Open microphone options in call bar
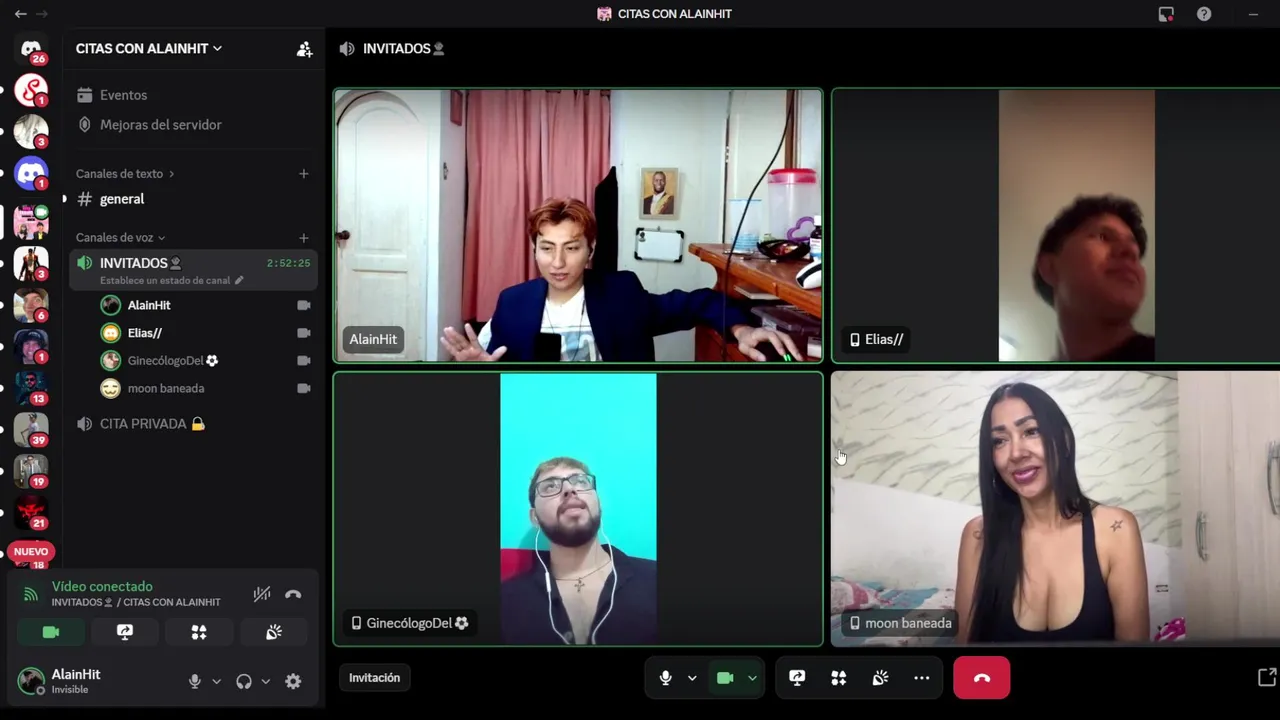This screenshot has height=720, width=1280. (x=692, y=678)
